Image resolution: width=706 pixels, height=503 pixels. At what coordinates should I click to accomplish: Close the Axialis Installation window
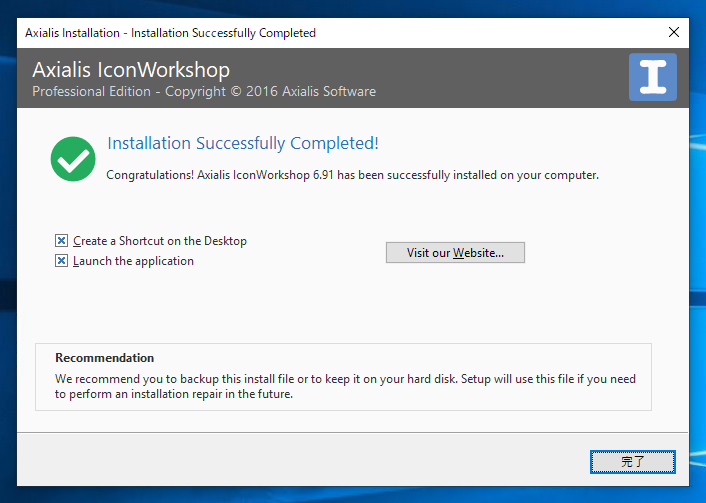point(674,32)
